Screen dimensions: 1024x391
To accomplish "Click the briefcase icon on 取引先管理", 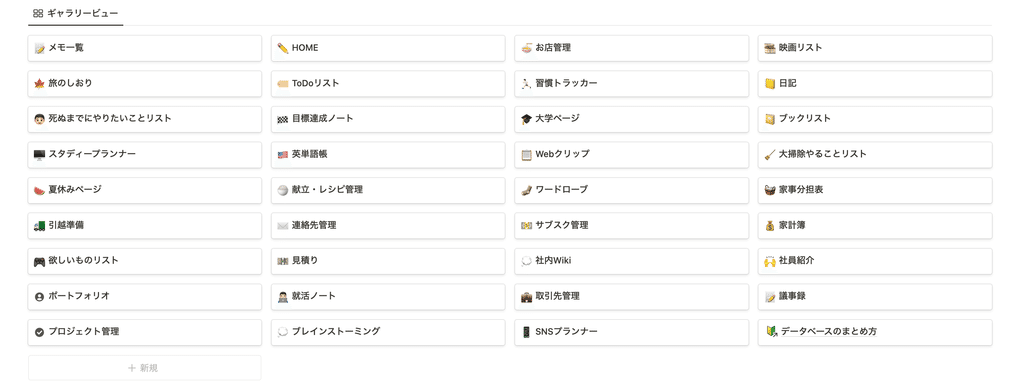I will (x=526, y=296).
